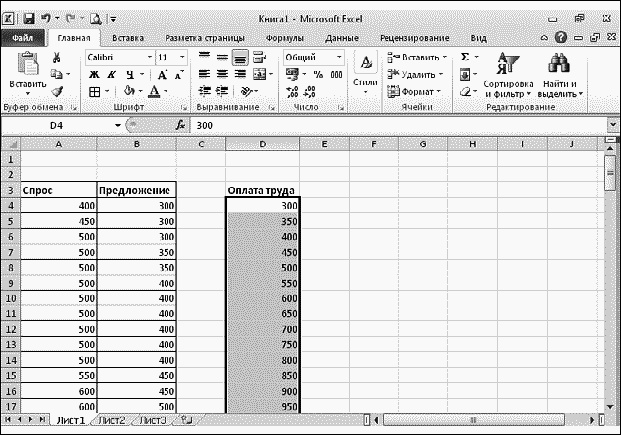The width and height of the screenshot is (621, 435).
Task: Click the Cut scissors icon
Action: [x=57, y=58]
